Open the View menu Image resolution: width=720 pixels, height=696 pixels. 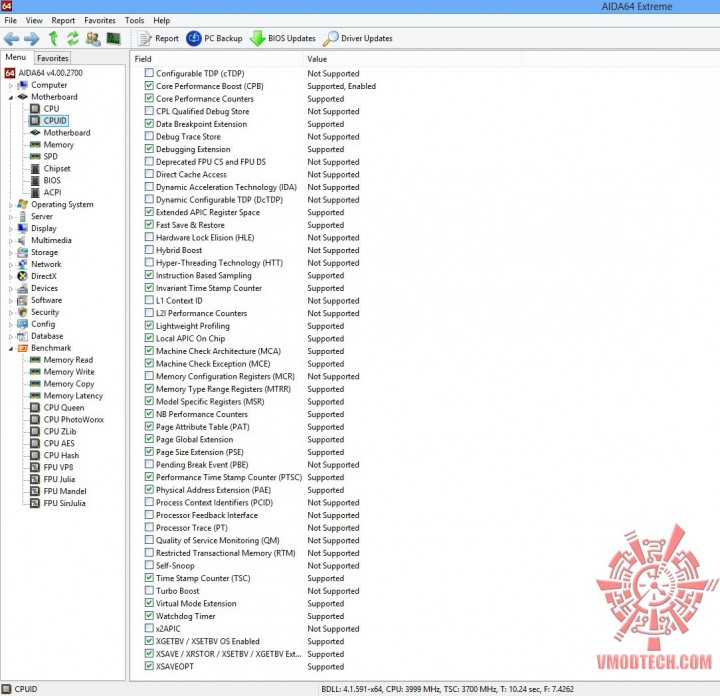tap(34, 20)
